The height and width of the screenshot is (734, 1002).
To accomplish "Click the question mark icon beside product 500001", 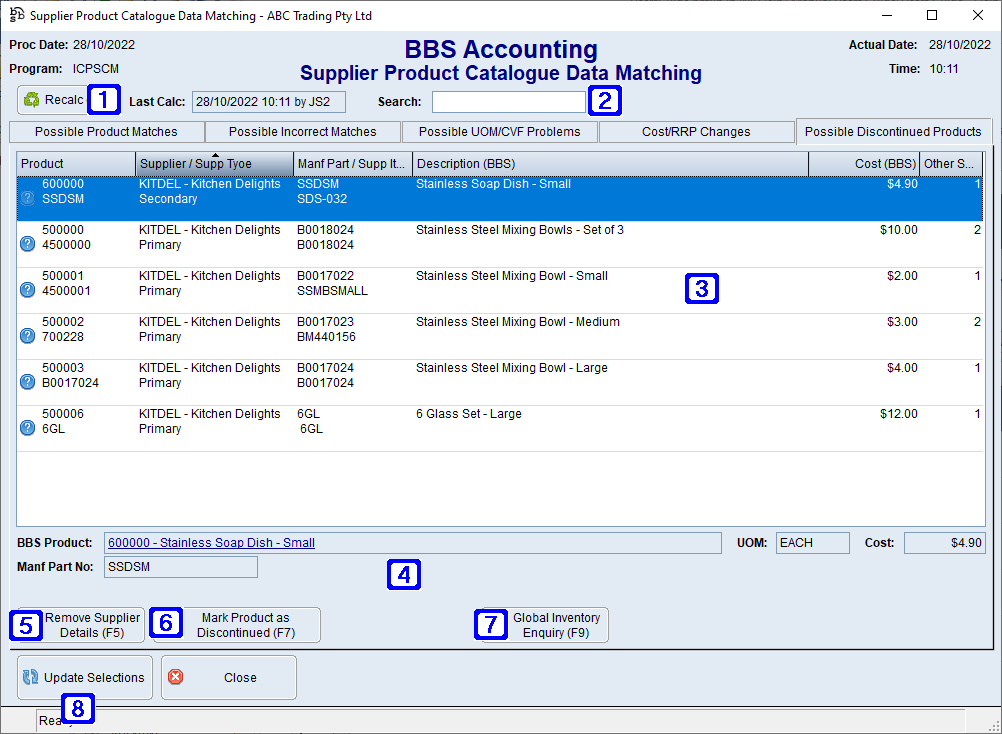I will [x=26, y=289].
